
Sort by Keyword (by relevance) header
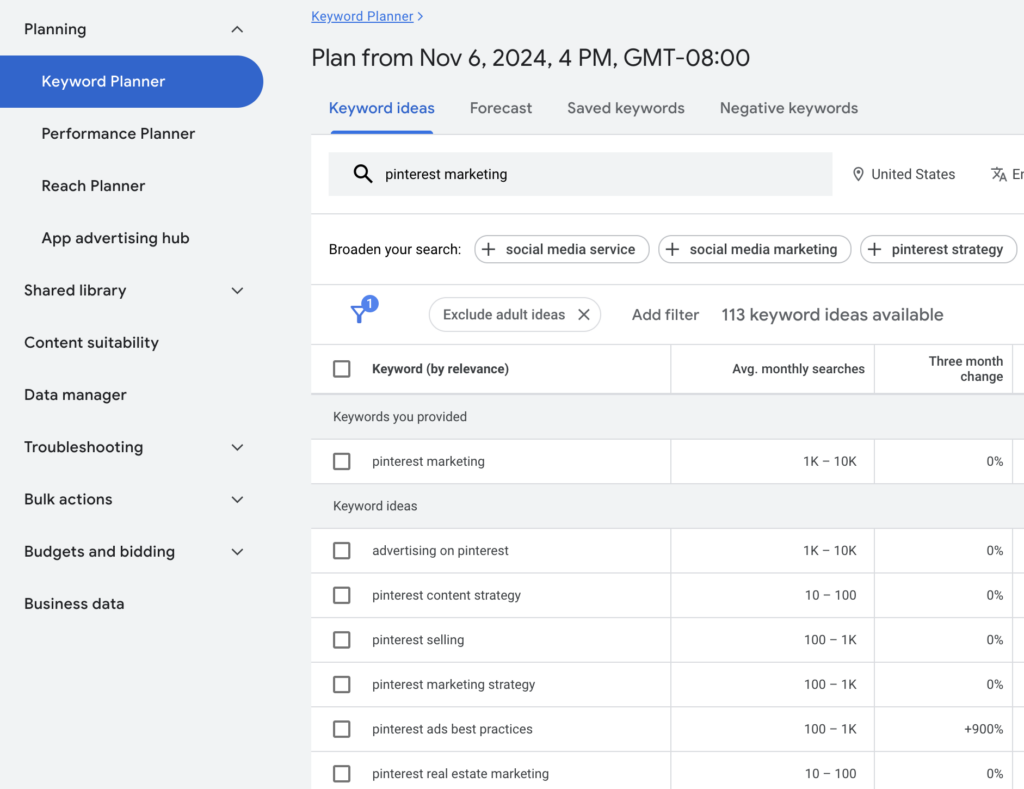click(440, 369)
